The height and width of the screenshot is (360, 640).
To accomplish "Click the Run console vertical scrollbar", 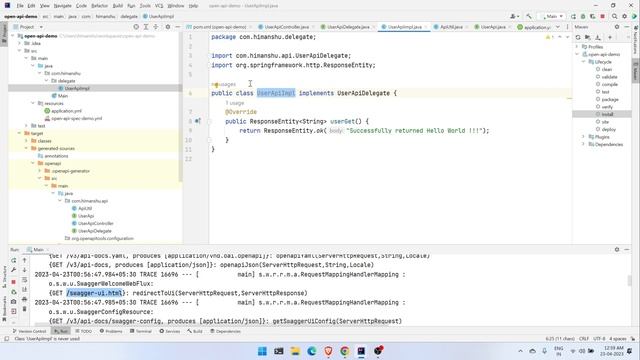I will [x=630, y=280].
